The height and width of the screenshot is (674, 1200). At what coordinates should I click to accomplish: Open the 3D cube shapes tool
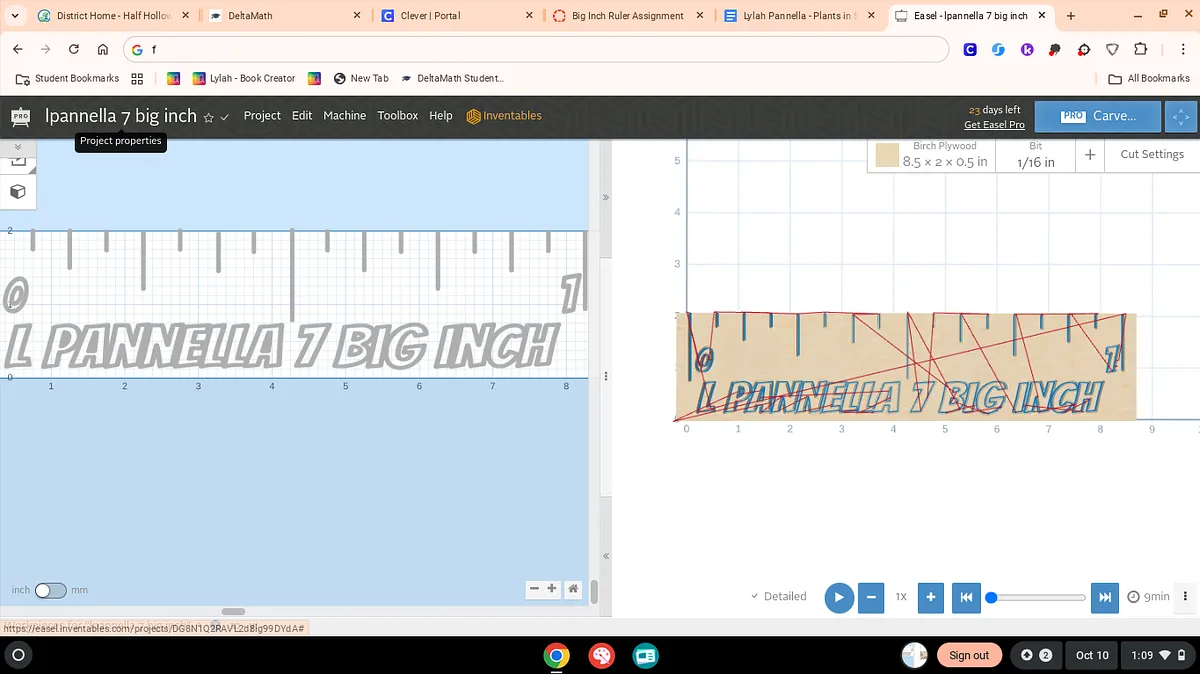pos(17,191)
